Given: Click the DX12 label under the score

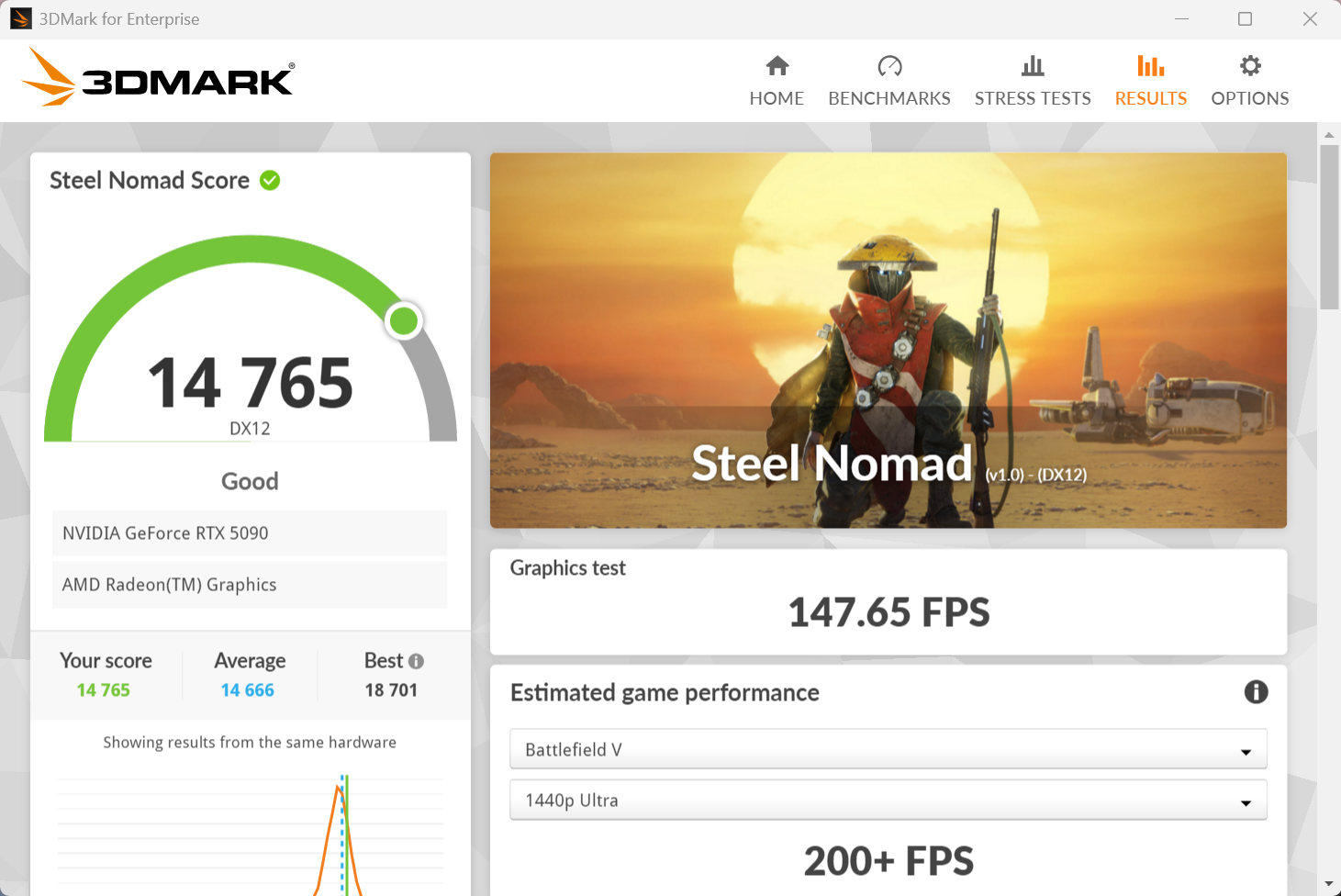Looking at the screenshot, I should tap(250, 428).
